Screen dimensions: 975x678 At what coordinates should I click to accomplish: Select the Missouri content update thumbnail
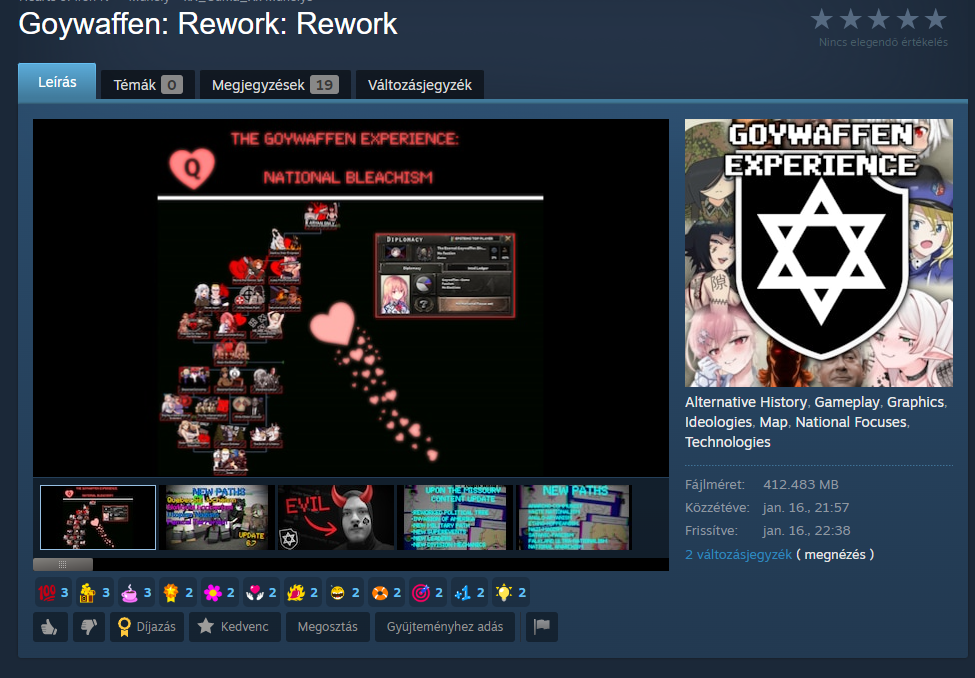coord(455,518)
